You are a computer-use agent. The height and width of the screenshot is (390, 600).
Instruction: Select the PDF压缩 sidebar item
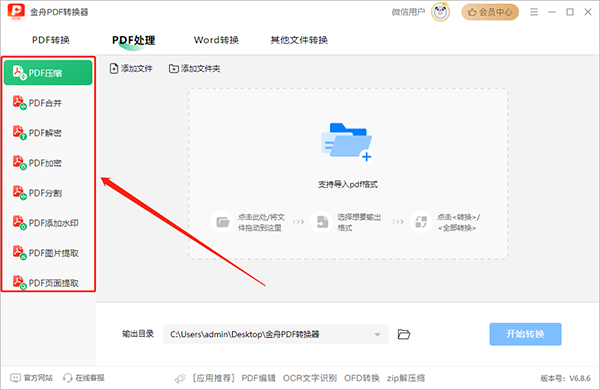pos(48,72)
